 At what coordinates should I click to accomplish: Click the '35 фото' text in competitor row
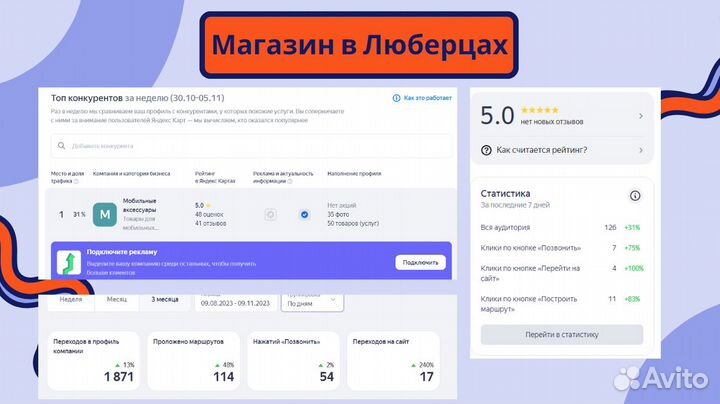coord(338,214)
